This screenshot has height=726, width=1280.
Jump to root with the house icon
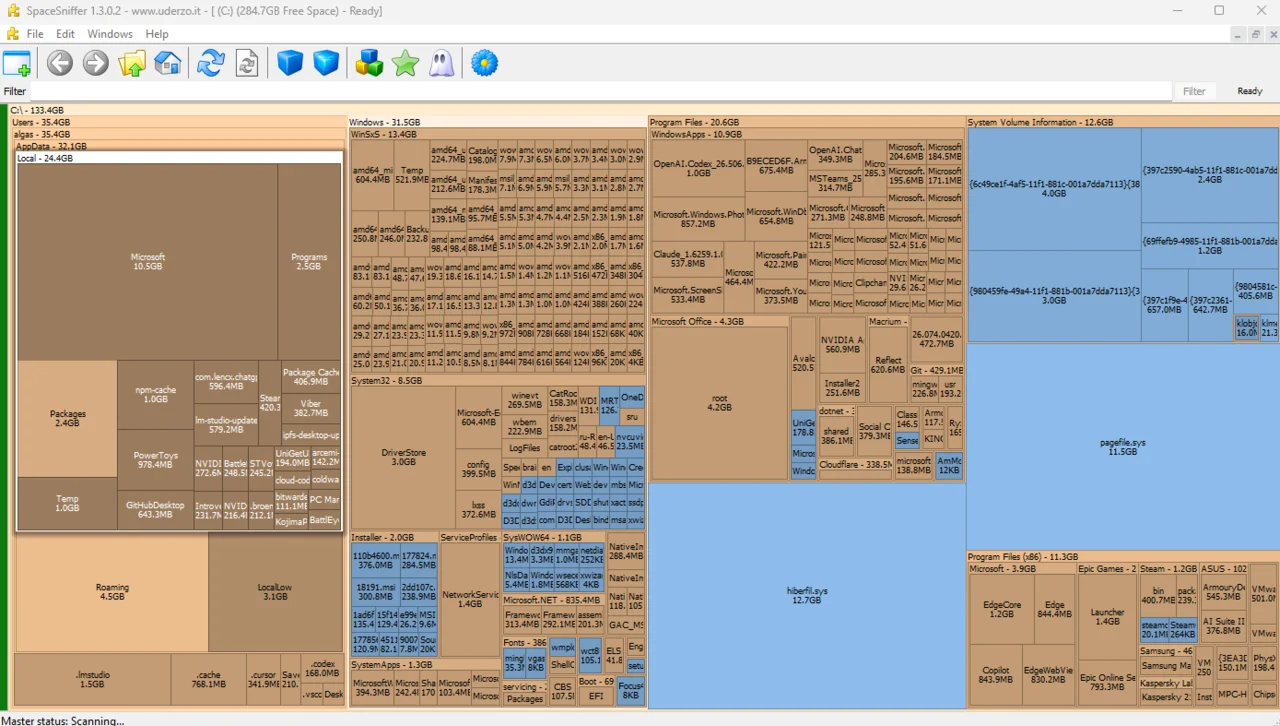[x=167, y=64]
